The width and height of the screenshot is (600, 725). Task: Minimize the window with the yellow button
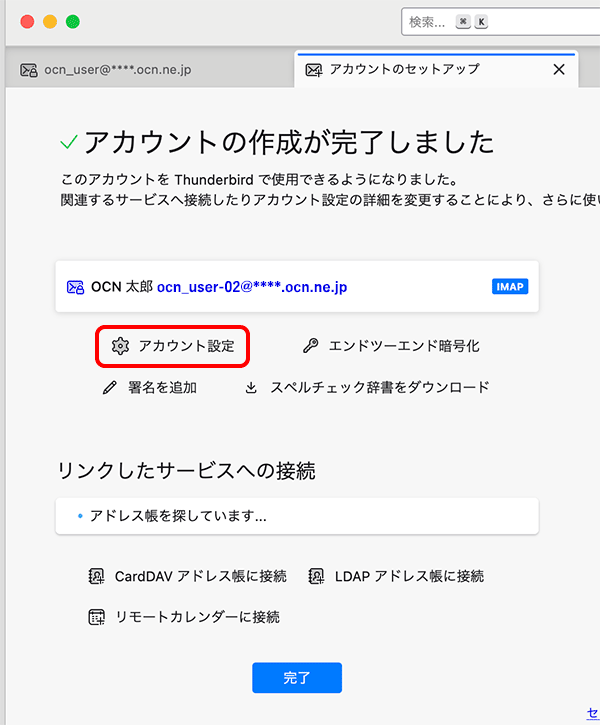(50, 22)
